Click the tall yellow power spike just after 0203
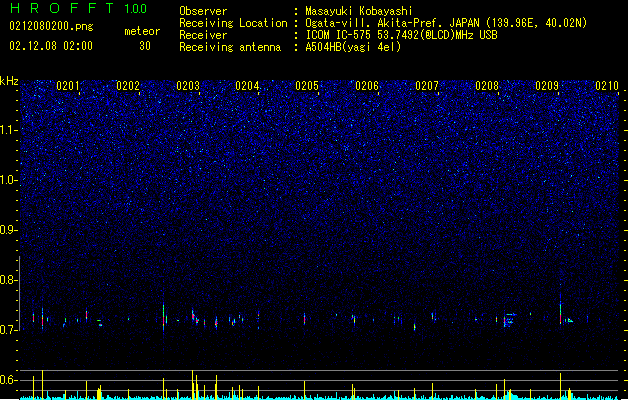Image resolution: width=629 pixels, height=400 pixels. coord(193,384)
